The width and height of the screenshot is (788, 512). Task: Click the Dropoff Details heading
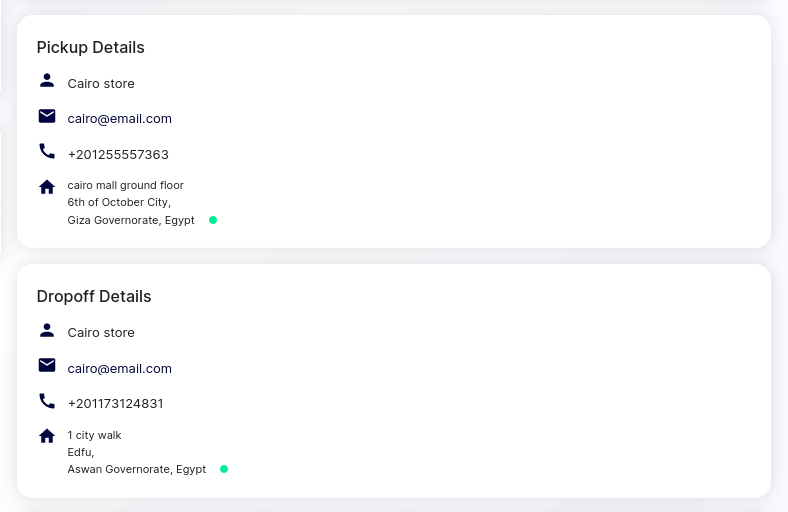(x=94, y=296)
